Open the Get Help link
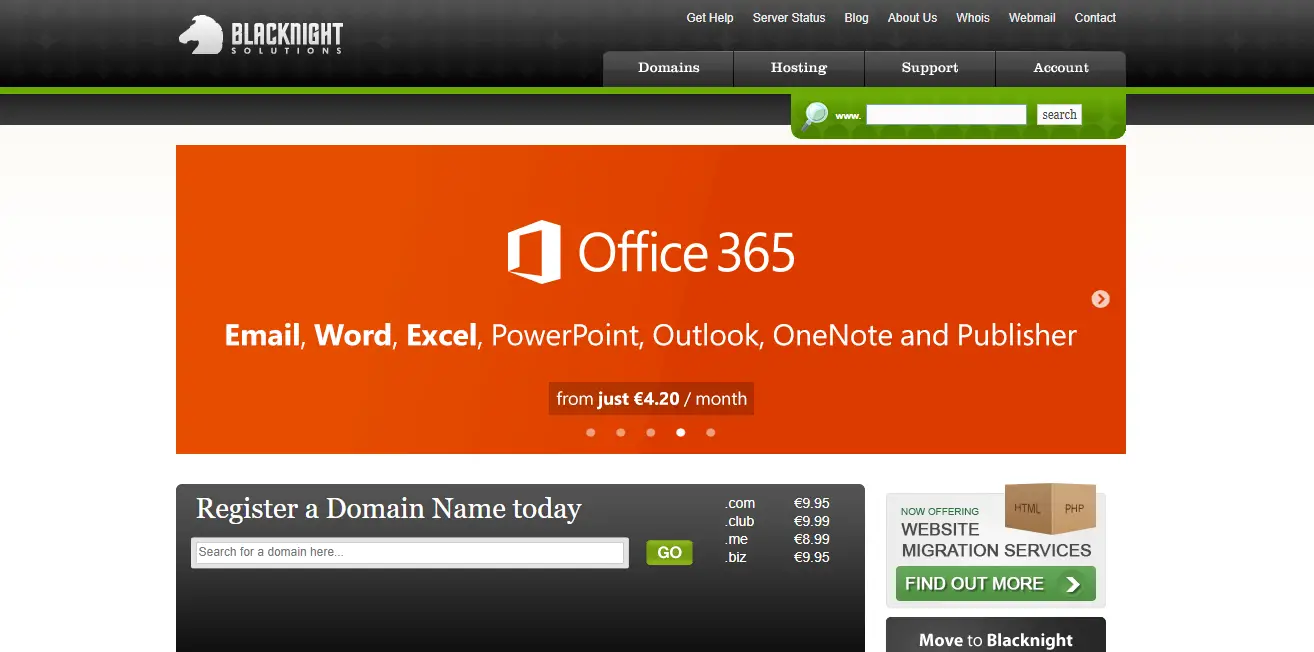 pyautogui.click(x=710, y=18)
